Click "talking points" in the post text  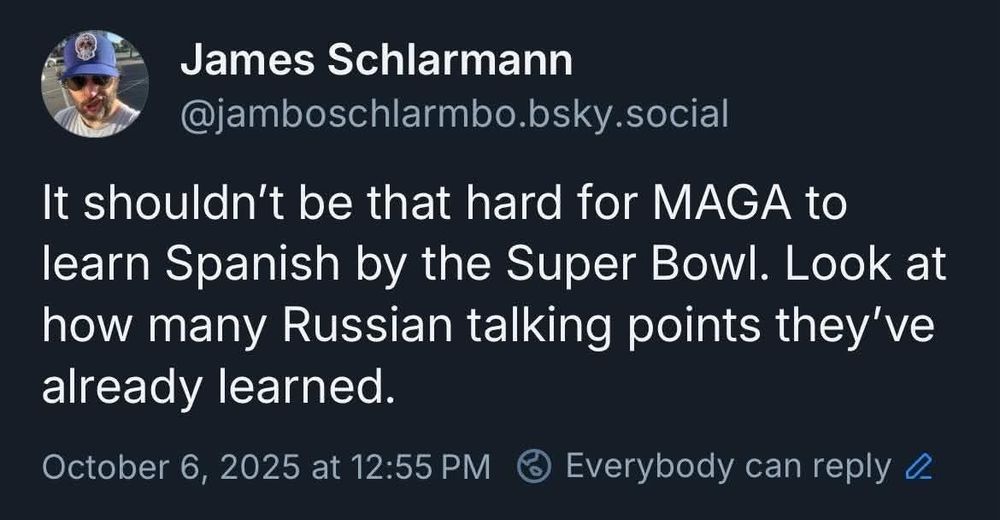(594, 325)
